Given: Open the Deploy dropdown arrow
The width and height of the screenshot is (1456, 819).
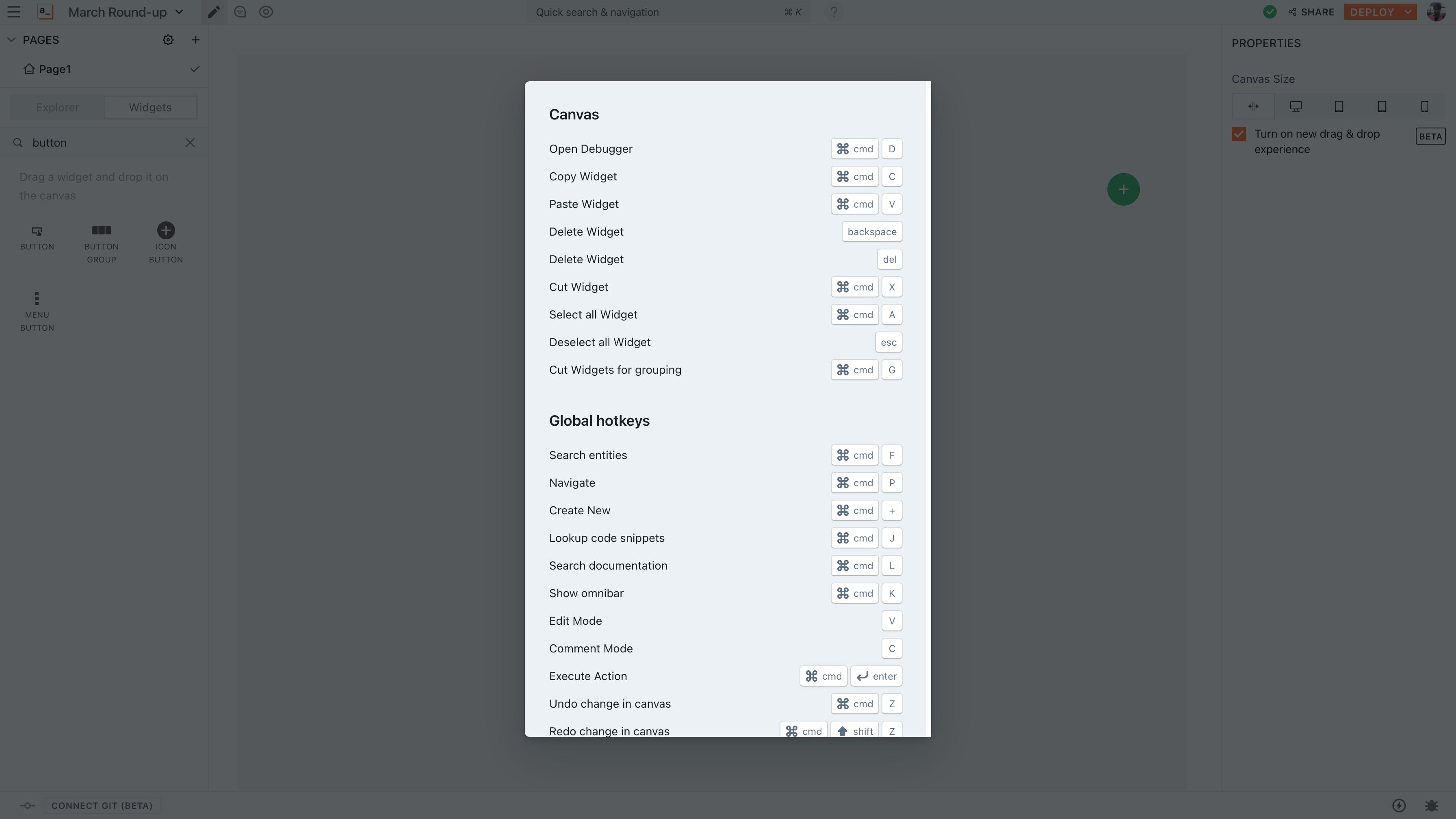Looking at the screenshot, I should tap(1408, 12).
